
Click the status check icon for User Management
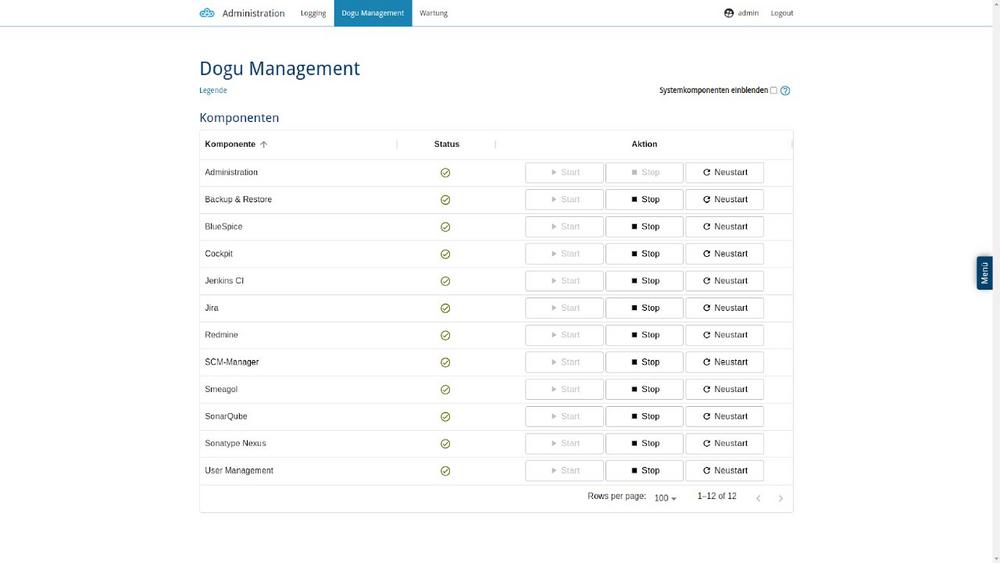click(445, 471)
